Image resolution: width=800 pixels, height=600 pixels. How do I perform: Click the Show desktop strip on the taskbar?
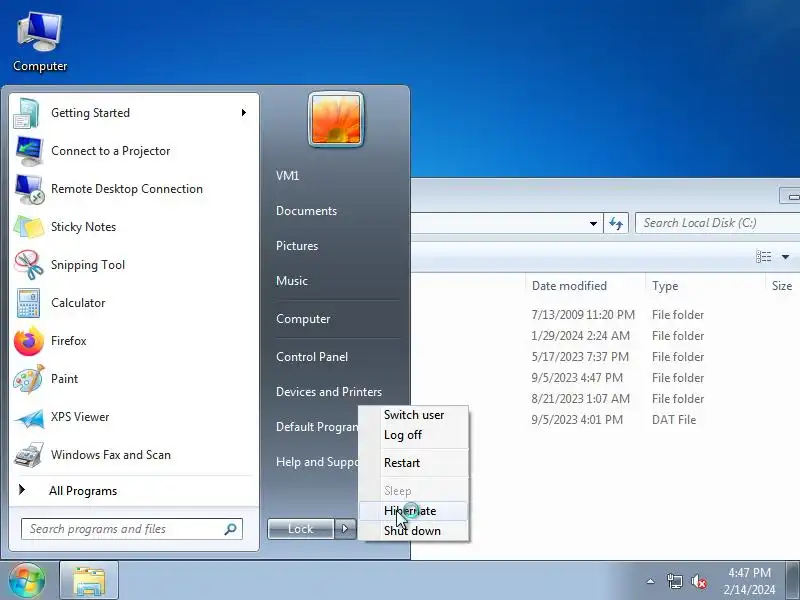tap(794, 581)
